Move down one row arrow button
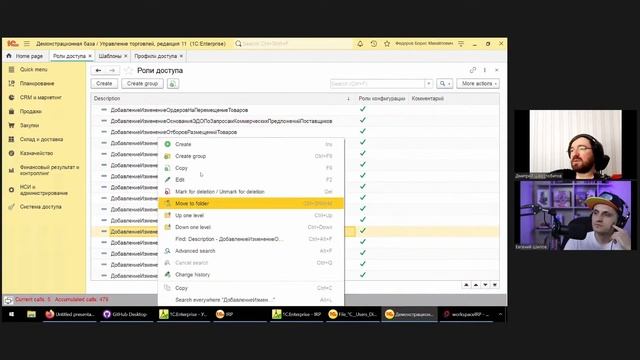640x360 pixels. [485, 285]
